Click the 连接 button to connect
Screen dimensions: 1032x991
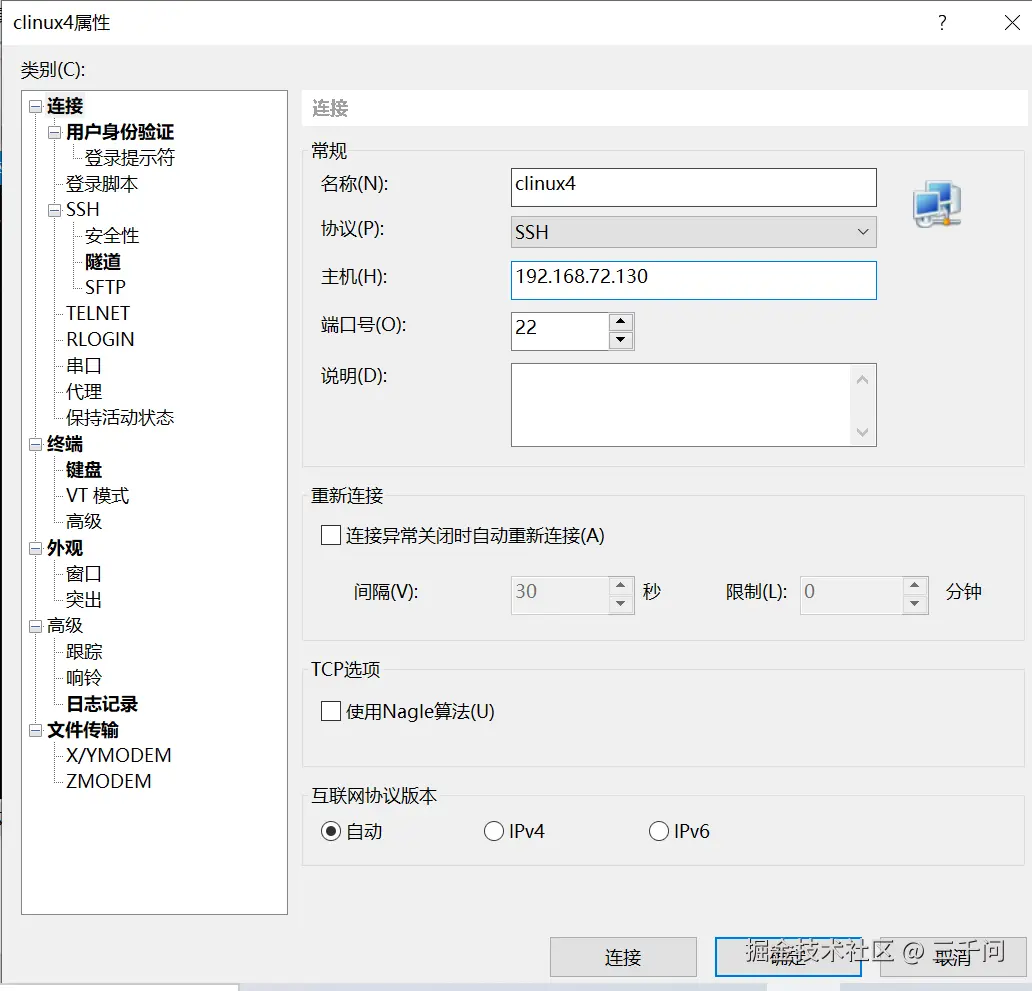pyautogui.click(x=623, y=956)
